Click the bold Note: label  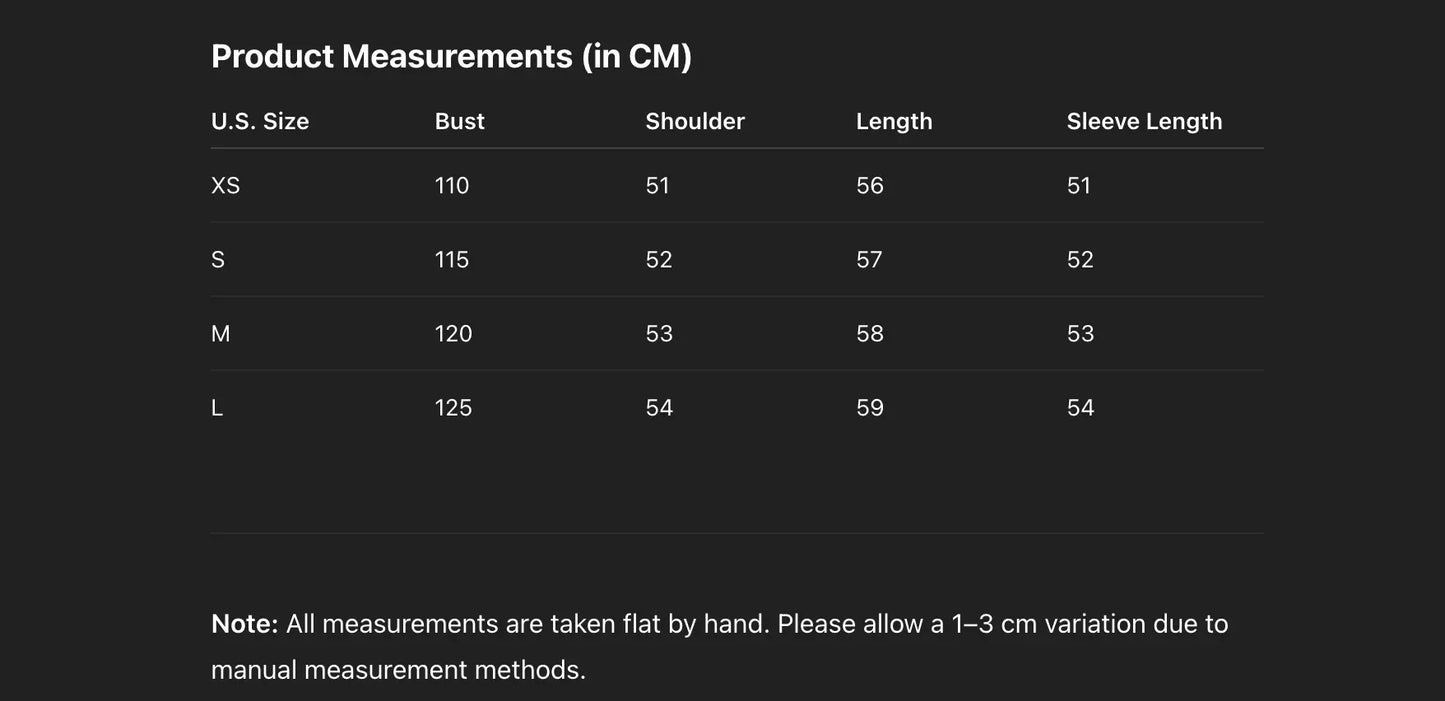(x=244, y=624)
